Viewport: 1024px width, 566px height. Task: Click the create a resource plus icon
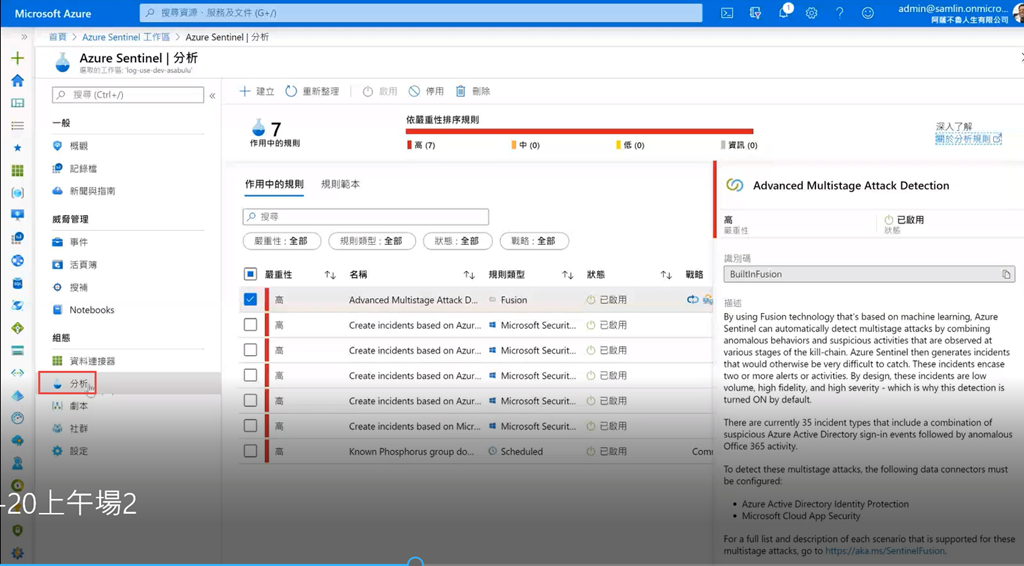point(18,58)
